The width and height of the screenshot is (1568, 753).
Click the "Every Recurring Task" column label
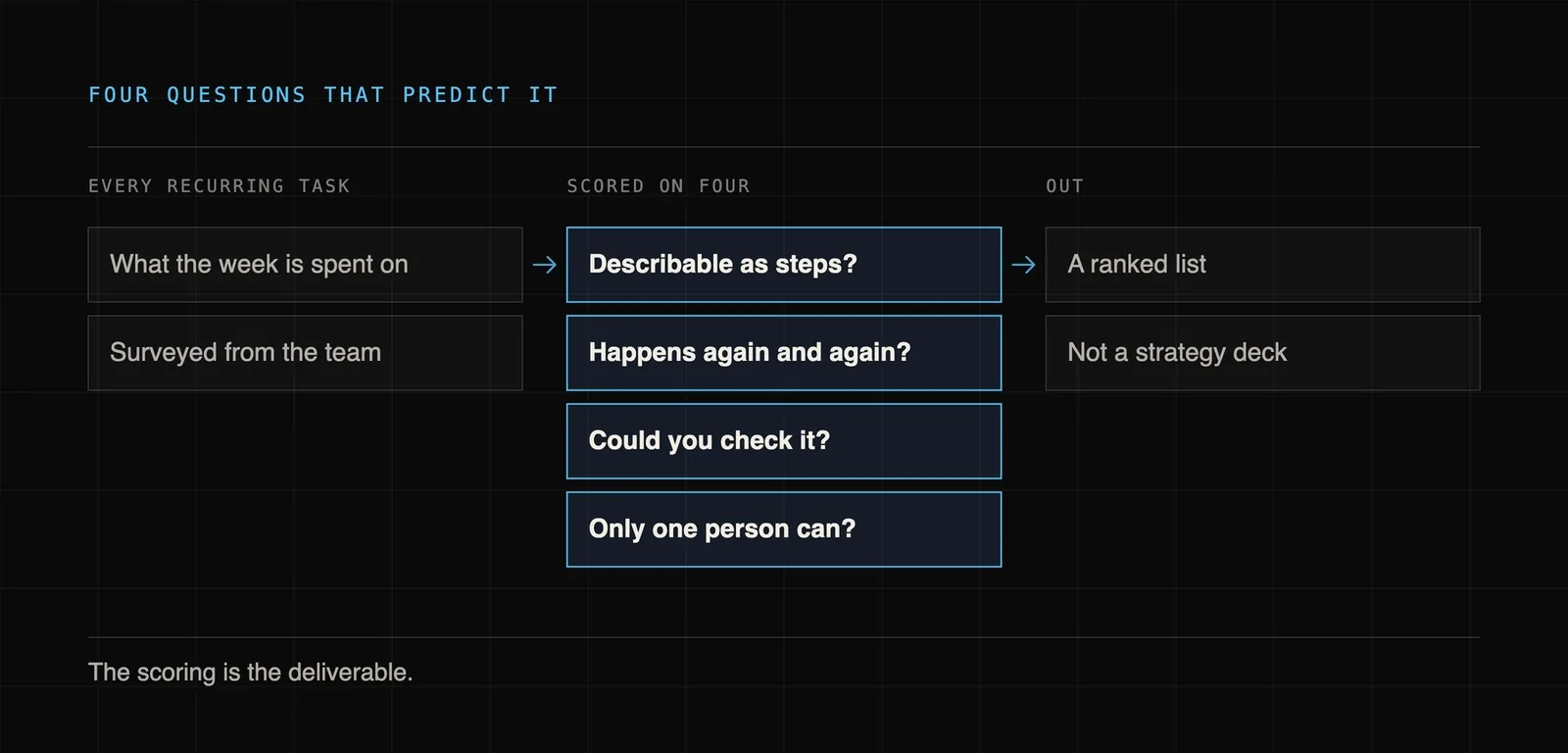pos(220,186)
